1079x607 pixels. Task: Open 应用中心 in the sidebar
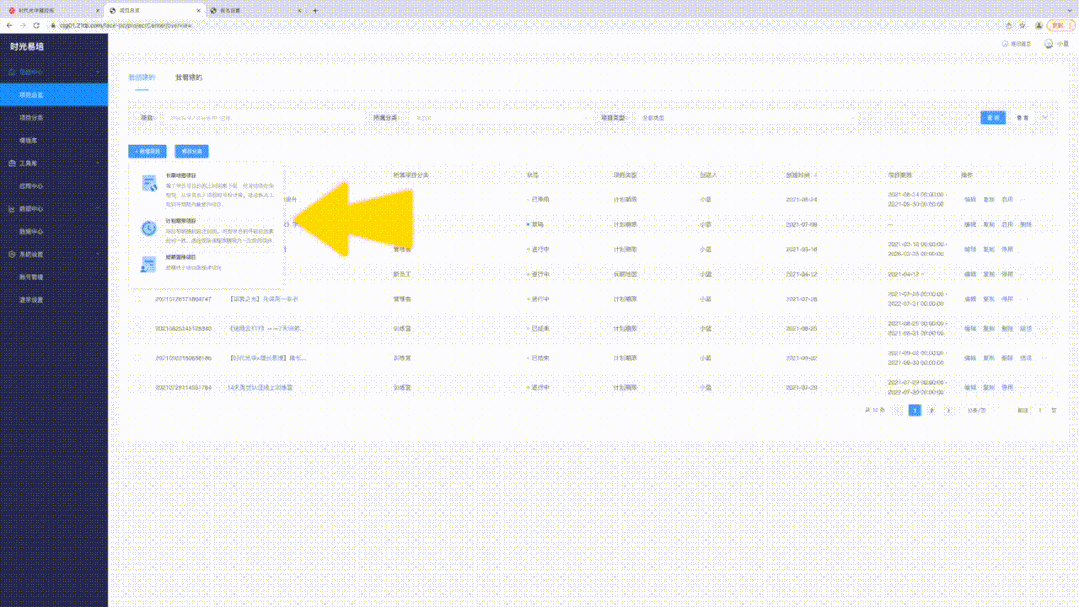click(x=54, y=186)
